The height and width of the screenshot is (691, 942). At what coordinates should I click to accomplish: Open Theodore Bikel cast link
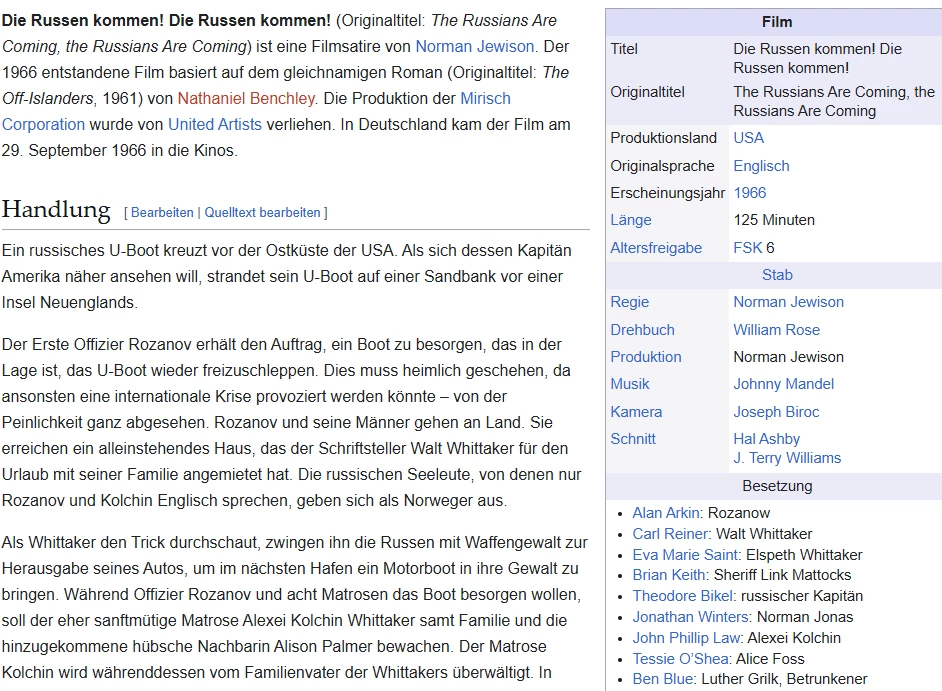click(683, 597)
